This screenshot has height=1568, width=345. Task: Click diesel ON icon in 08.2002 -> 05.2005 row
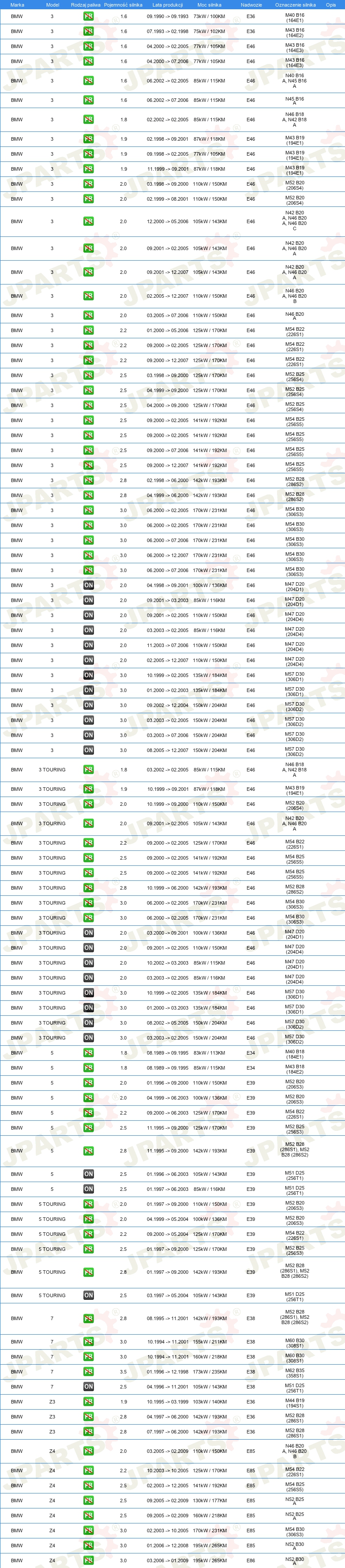[x=88, y=1023]
